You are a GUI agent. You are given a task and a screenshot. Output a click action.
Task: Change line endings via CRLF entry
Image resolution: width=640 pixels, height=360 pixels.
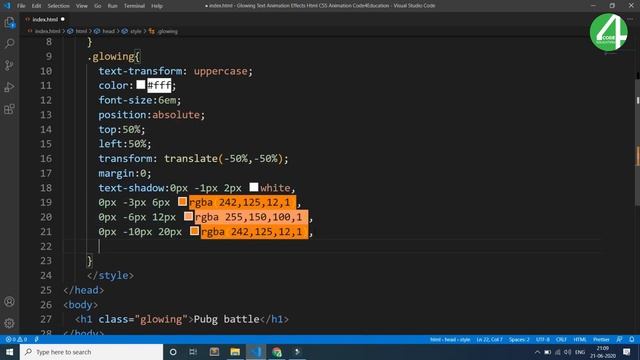click(x=561, y=340)
